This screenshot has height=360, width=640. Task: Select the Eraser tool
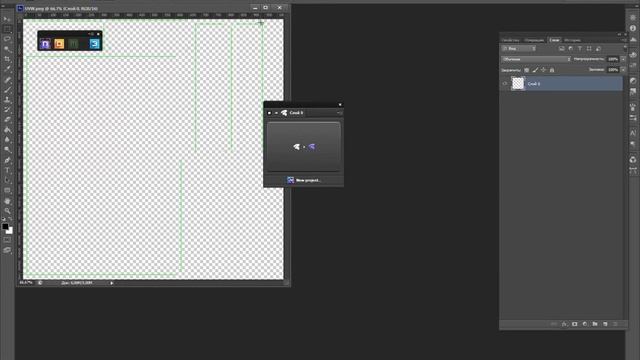pos(7,120)
